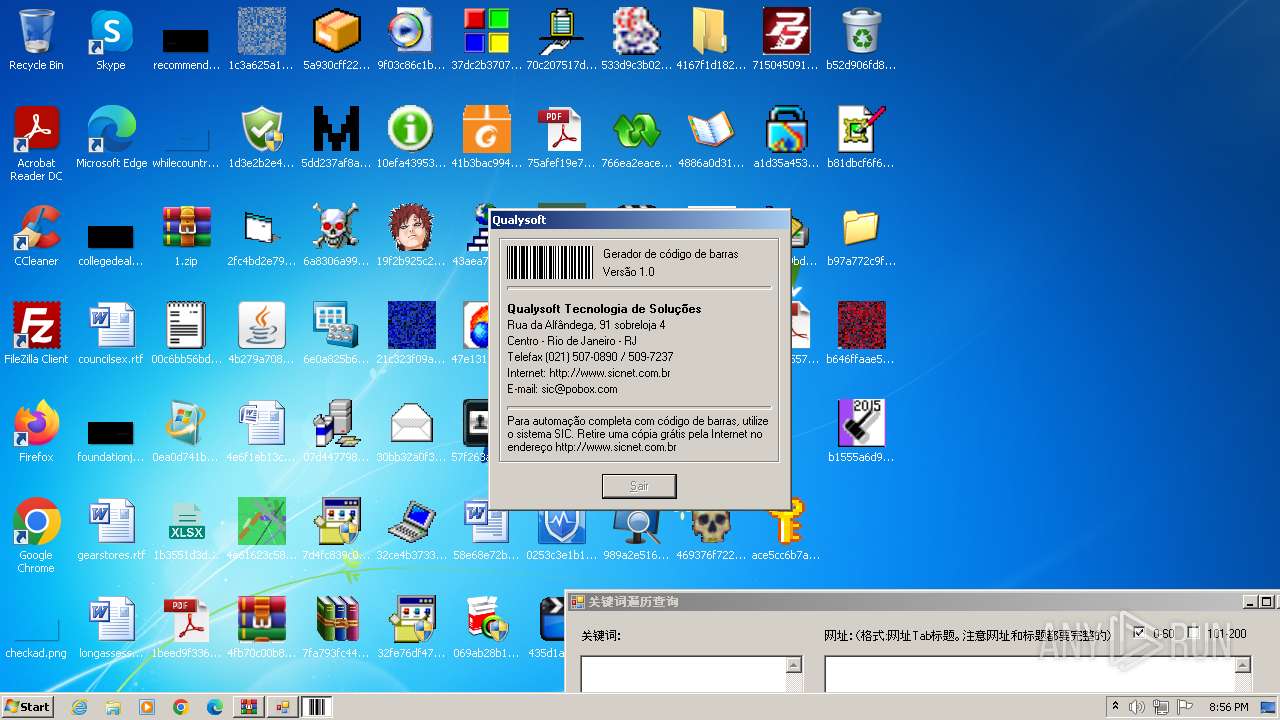This screenshot has height=720, width=1280.
Task: Click the Qualysoft dialog title bar
Action: tap(639, 220)
